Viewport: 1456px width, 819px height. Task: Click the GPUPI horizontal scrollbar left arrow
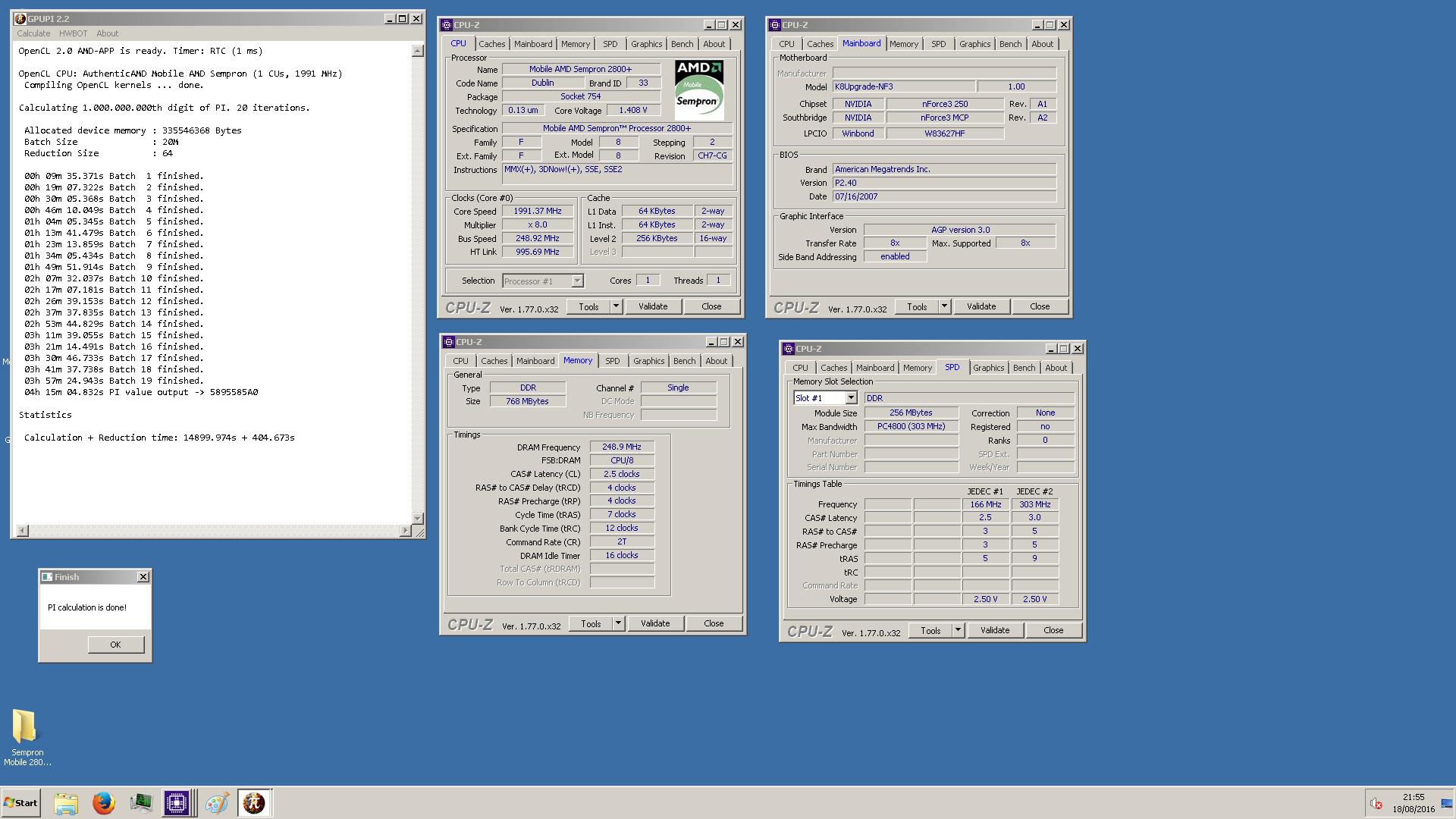[23, 531]
